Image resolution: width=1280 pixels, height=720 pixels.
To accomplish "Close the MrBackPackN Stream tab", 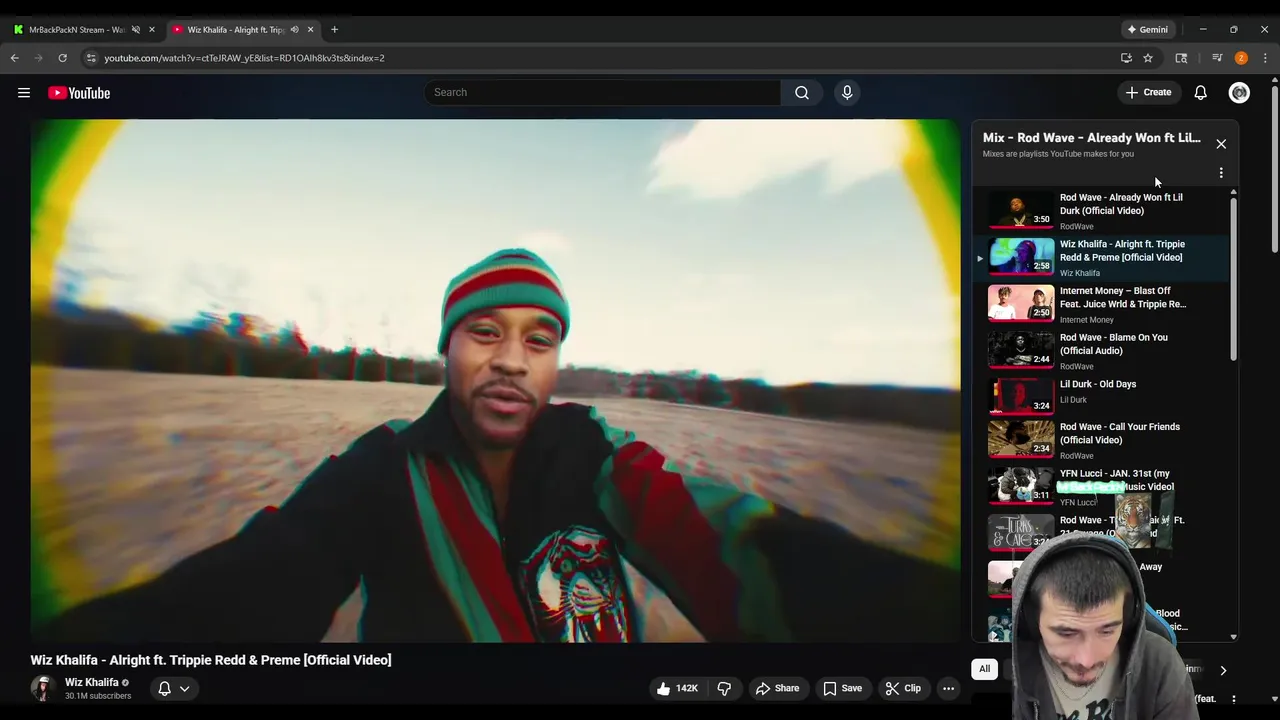I will click(152, 29).
